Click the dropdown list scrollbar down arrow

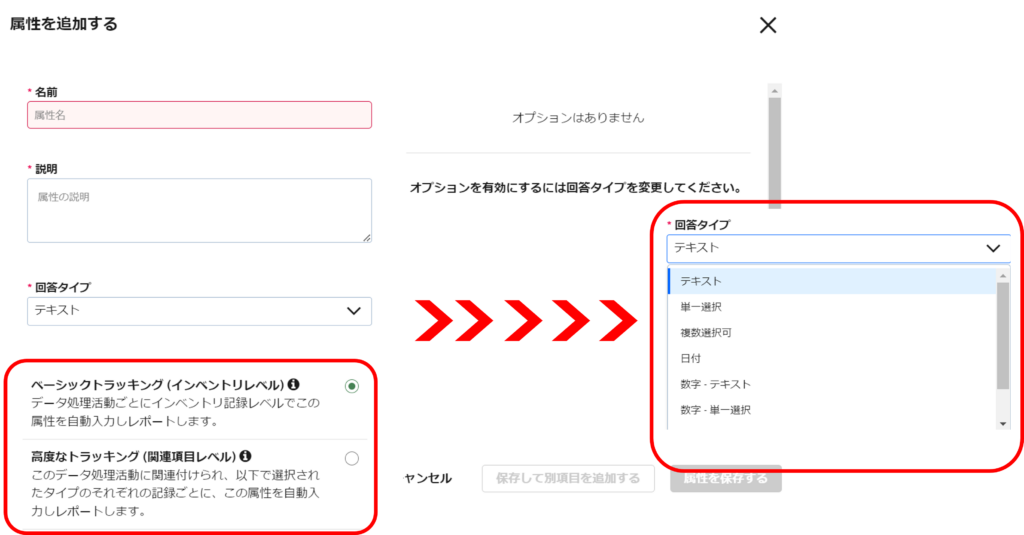point(1003,423)
